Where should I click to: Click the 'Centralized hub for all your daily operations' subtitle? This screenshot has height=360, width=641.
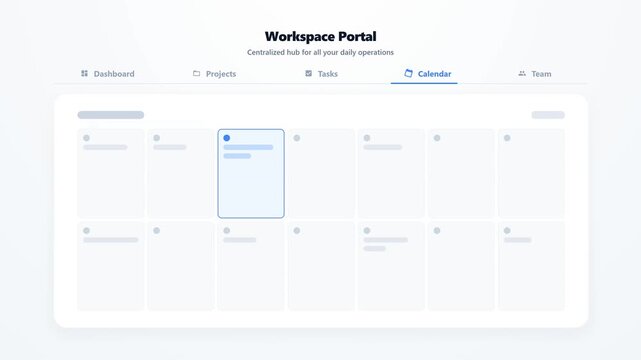pos(320,52)
